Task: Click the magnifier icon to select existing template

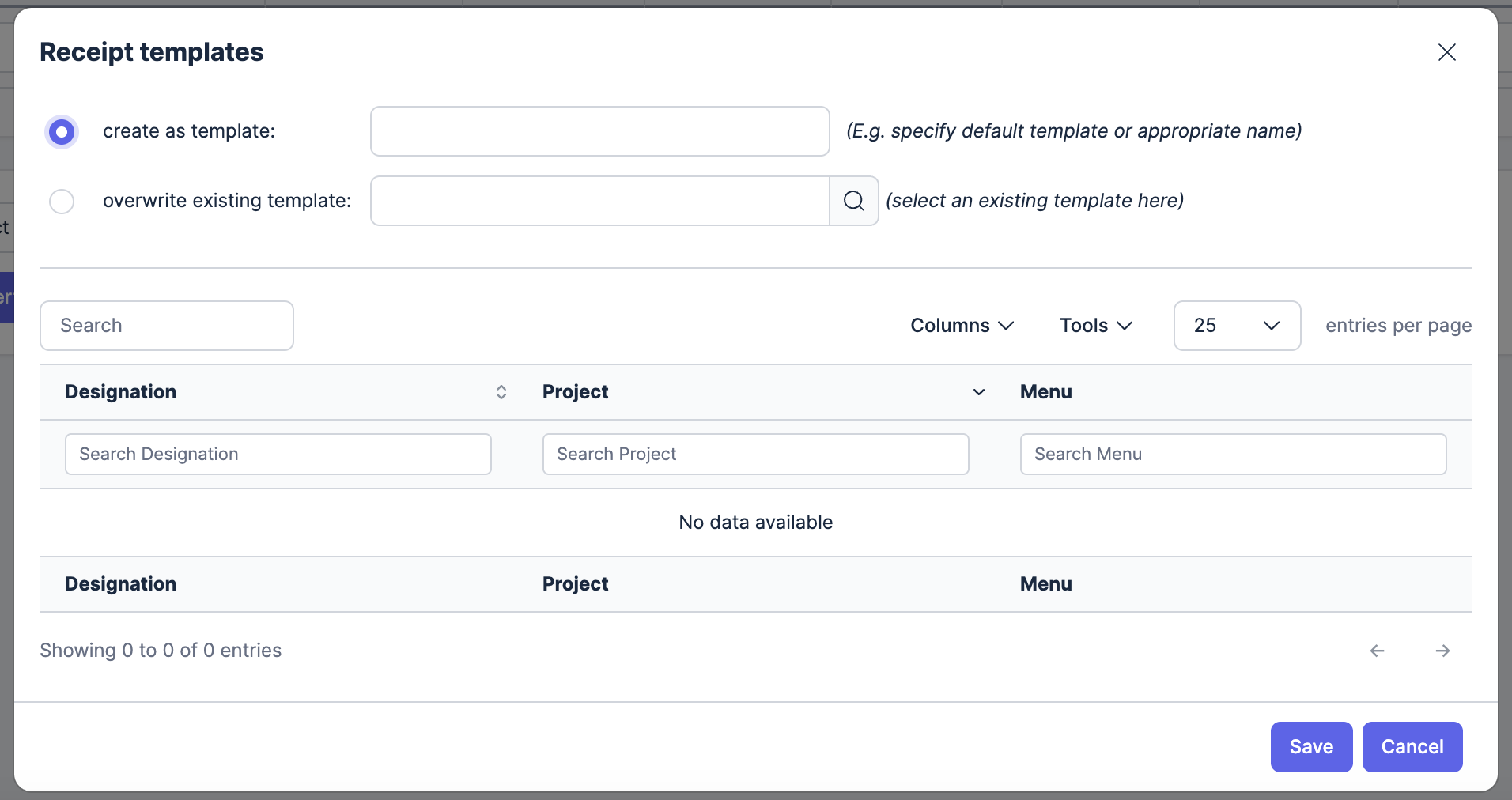Action: pyautogui.click(x=853, y=201)
